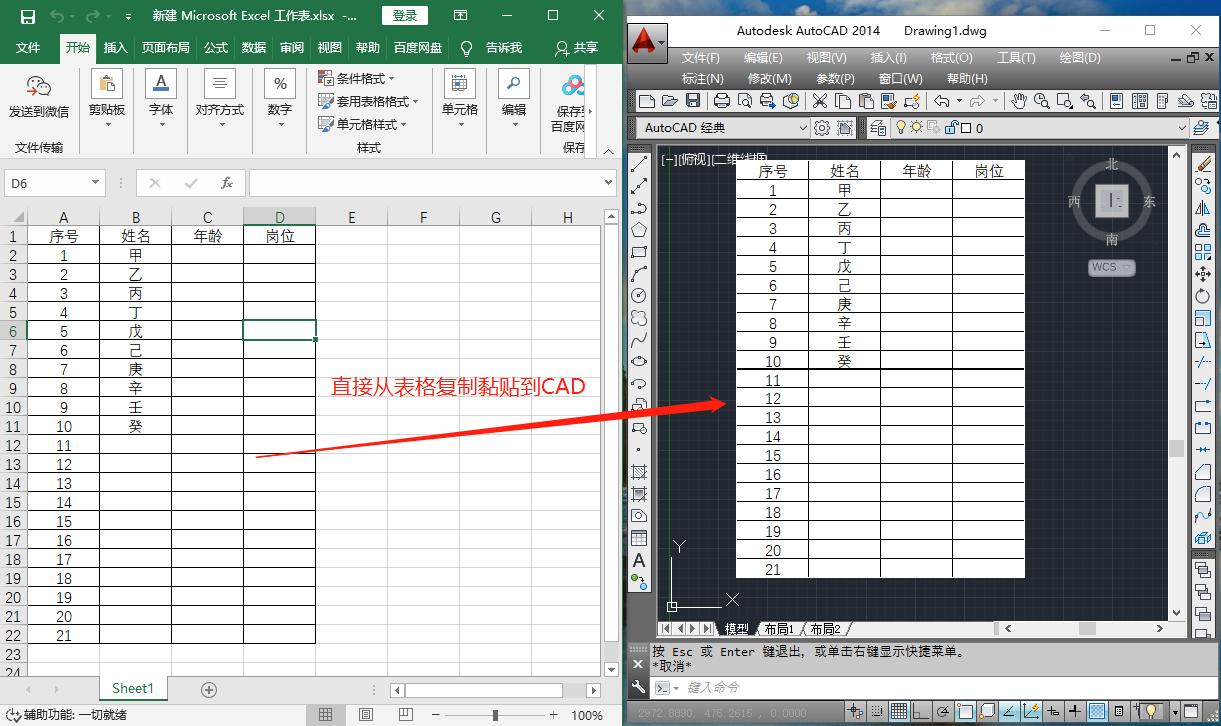Toggle Ortho mode in AutoCAD status bar

(920, 712)
